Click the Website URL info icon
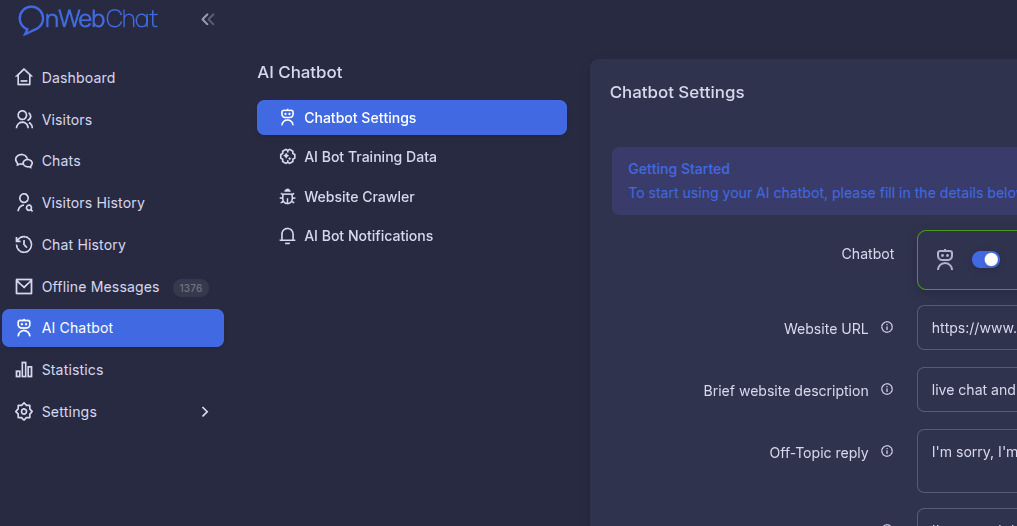The height and width of the screenshot is (526, 1017). point(886,328)
